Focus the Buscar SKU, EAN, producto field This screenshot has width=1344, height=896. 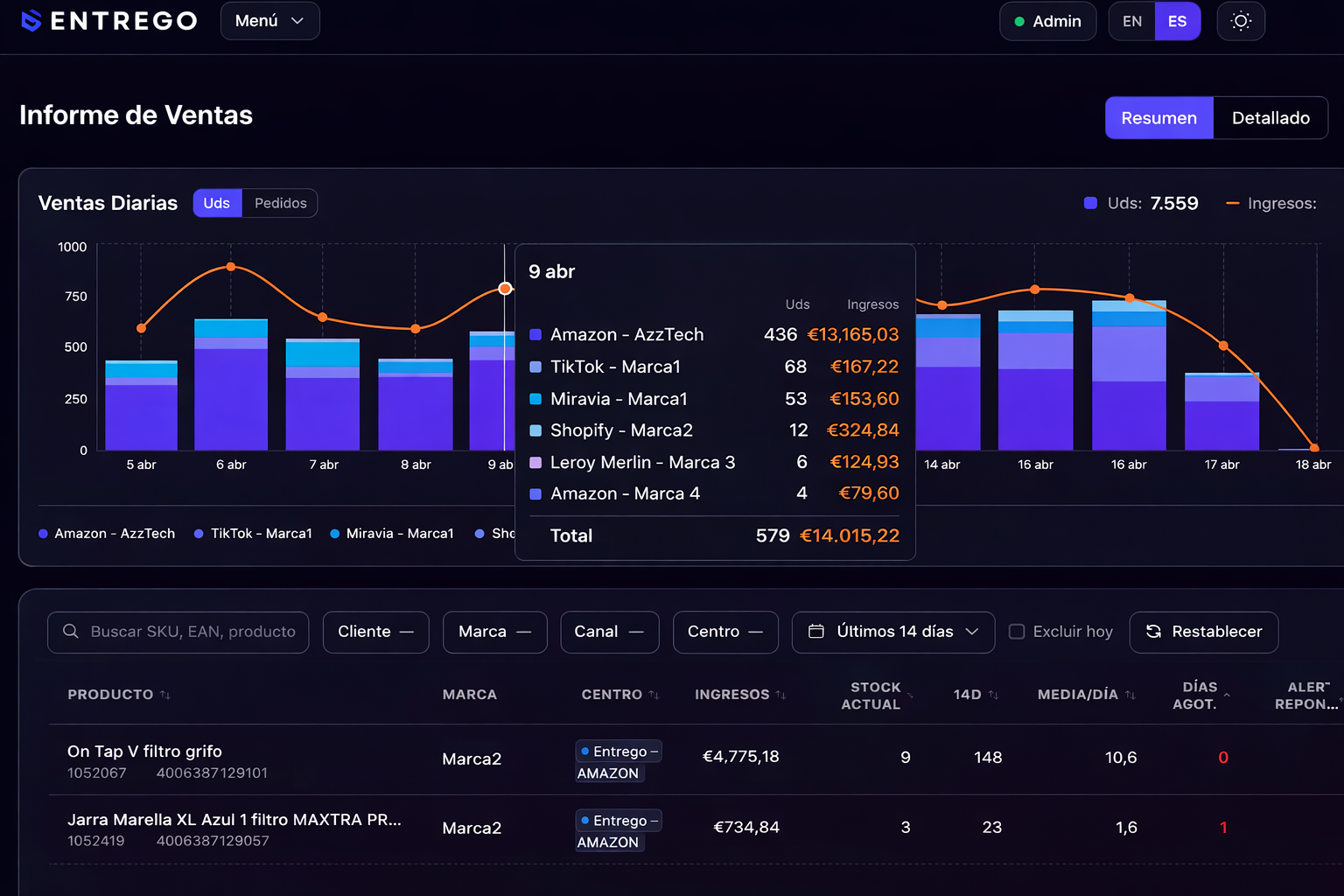[x=192, y=632]
